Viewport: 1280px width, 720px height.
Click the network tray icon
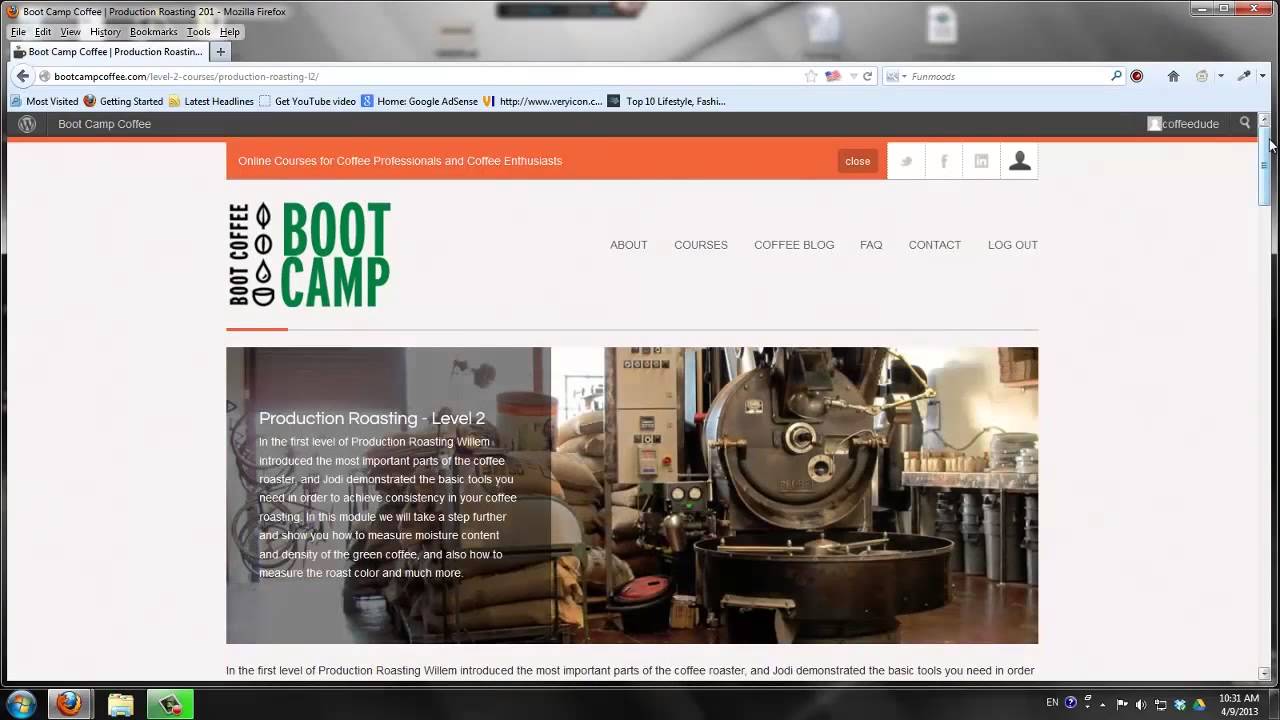click(x=1160, y=704)
